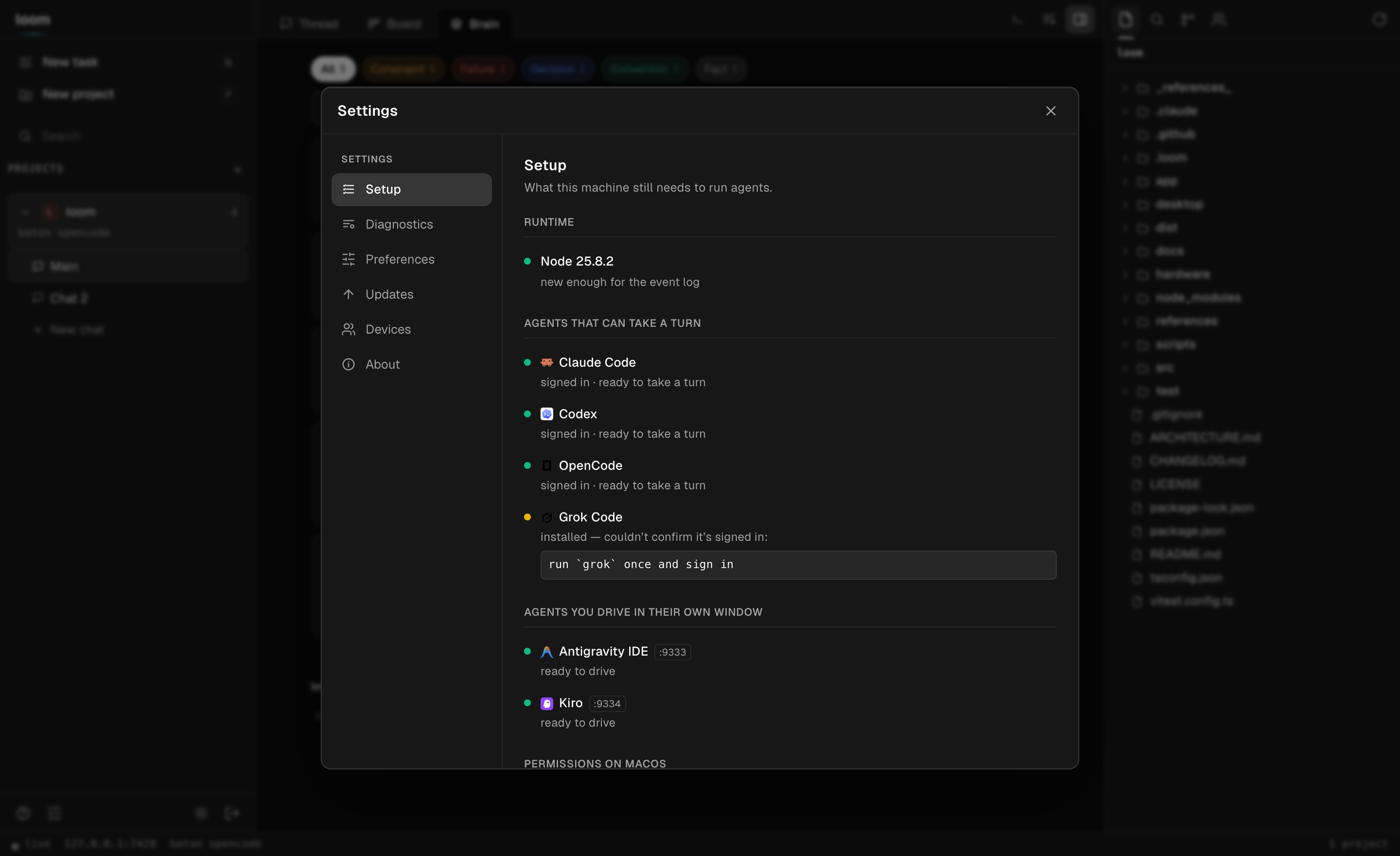Open the Diagnostics settings section
The image size is (1400, 856).
pos(411,225)
